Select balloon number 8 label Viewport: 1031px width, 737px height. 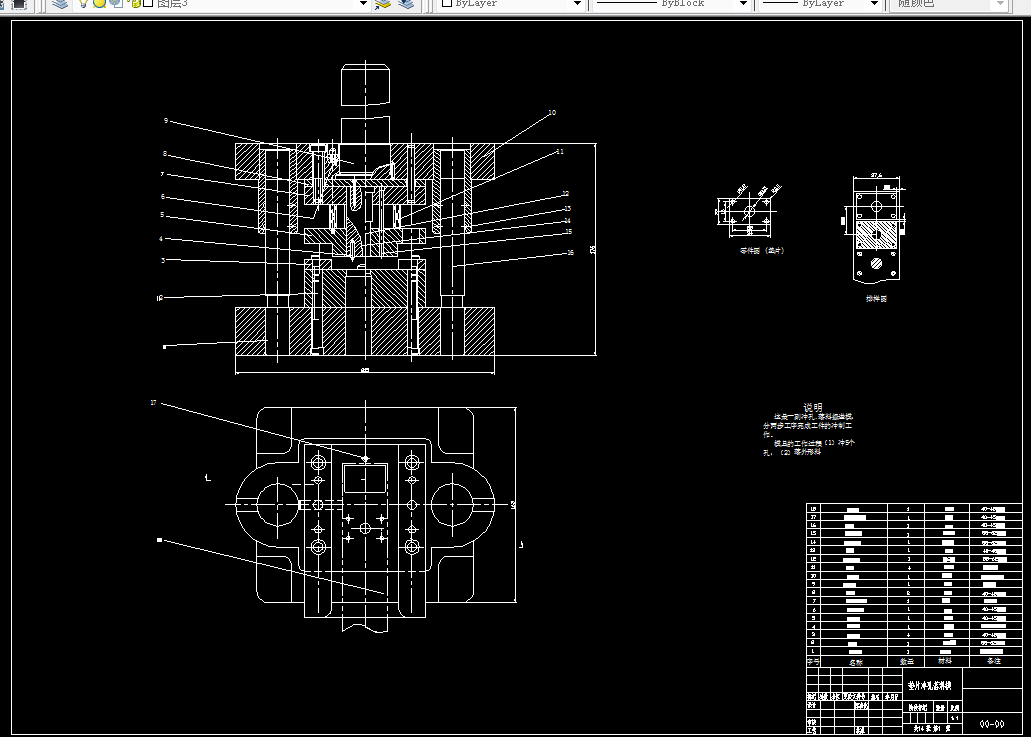pos(165,154)
